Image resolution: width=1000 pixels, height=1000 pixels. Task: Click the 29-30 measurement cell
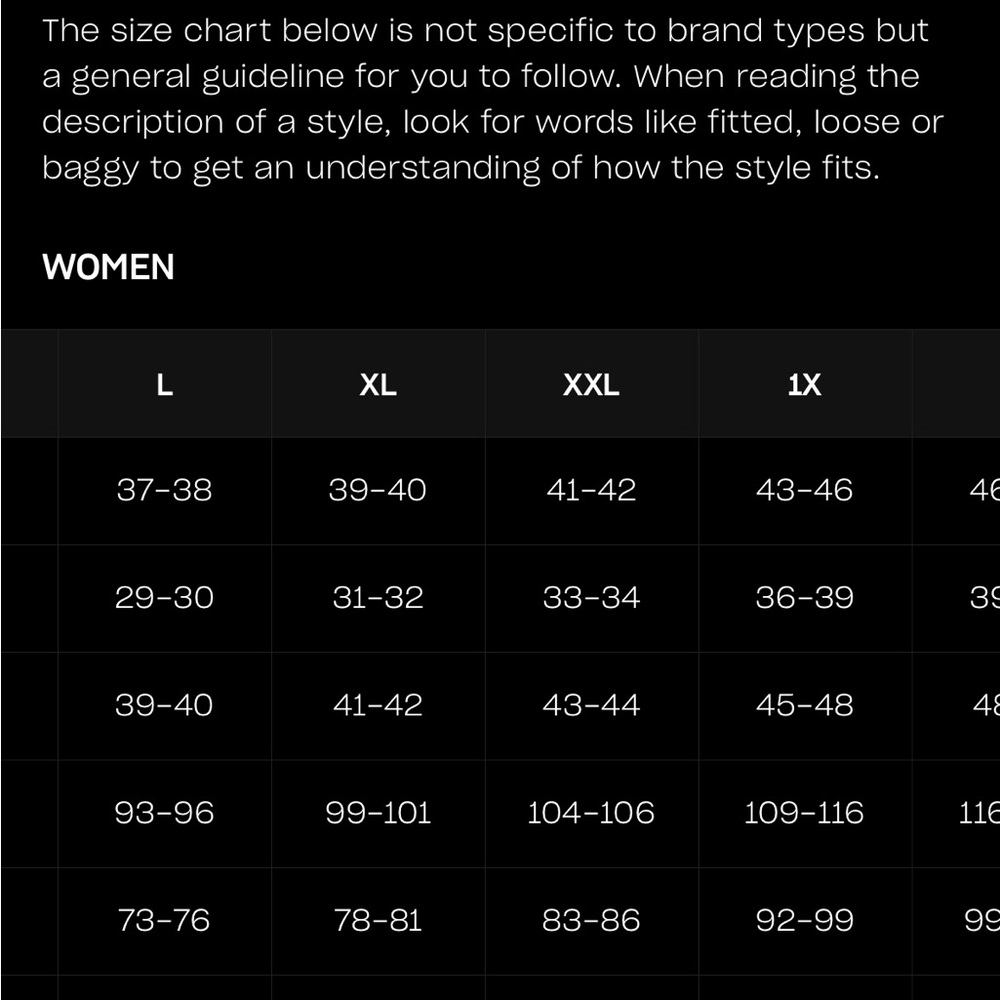point(165,598)
